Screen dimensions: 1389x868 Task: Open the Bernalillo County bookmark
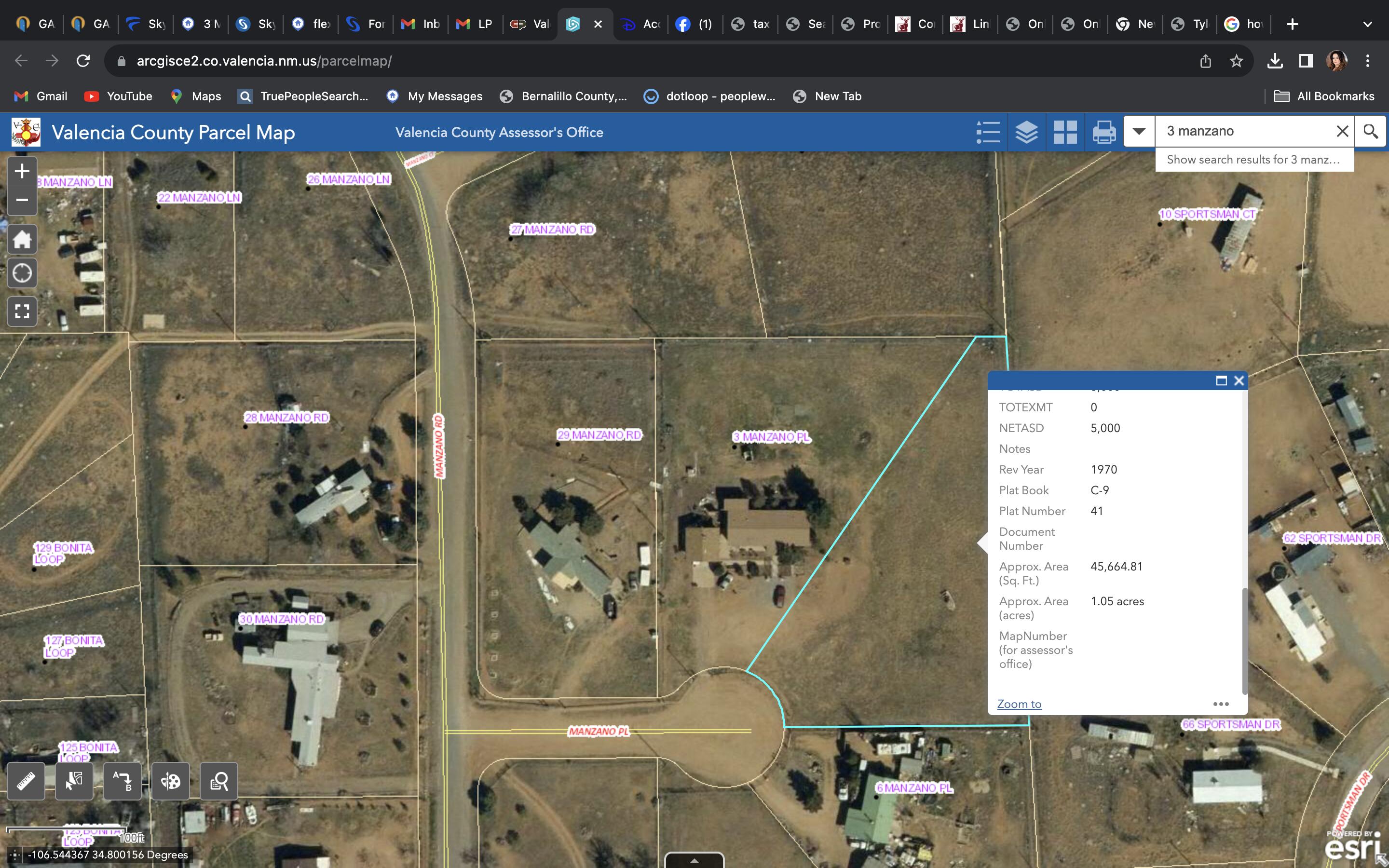click(x=563, y=96)
